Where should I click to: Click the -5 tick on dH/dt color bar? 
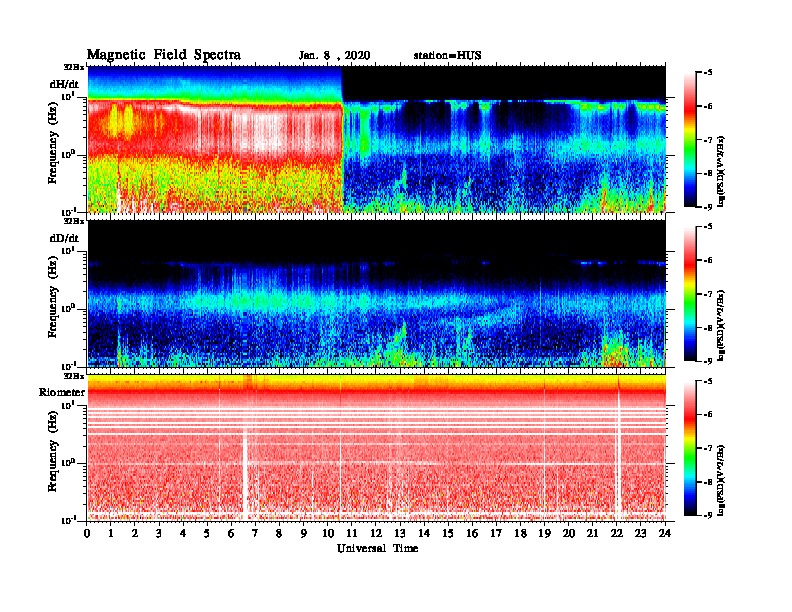(x=708, y=73)
